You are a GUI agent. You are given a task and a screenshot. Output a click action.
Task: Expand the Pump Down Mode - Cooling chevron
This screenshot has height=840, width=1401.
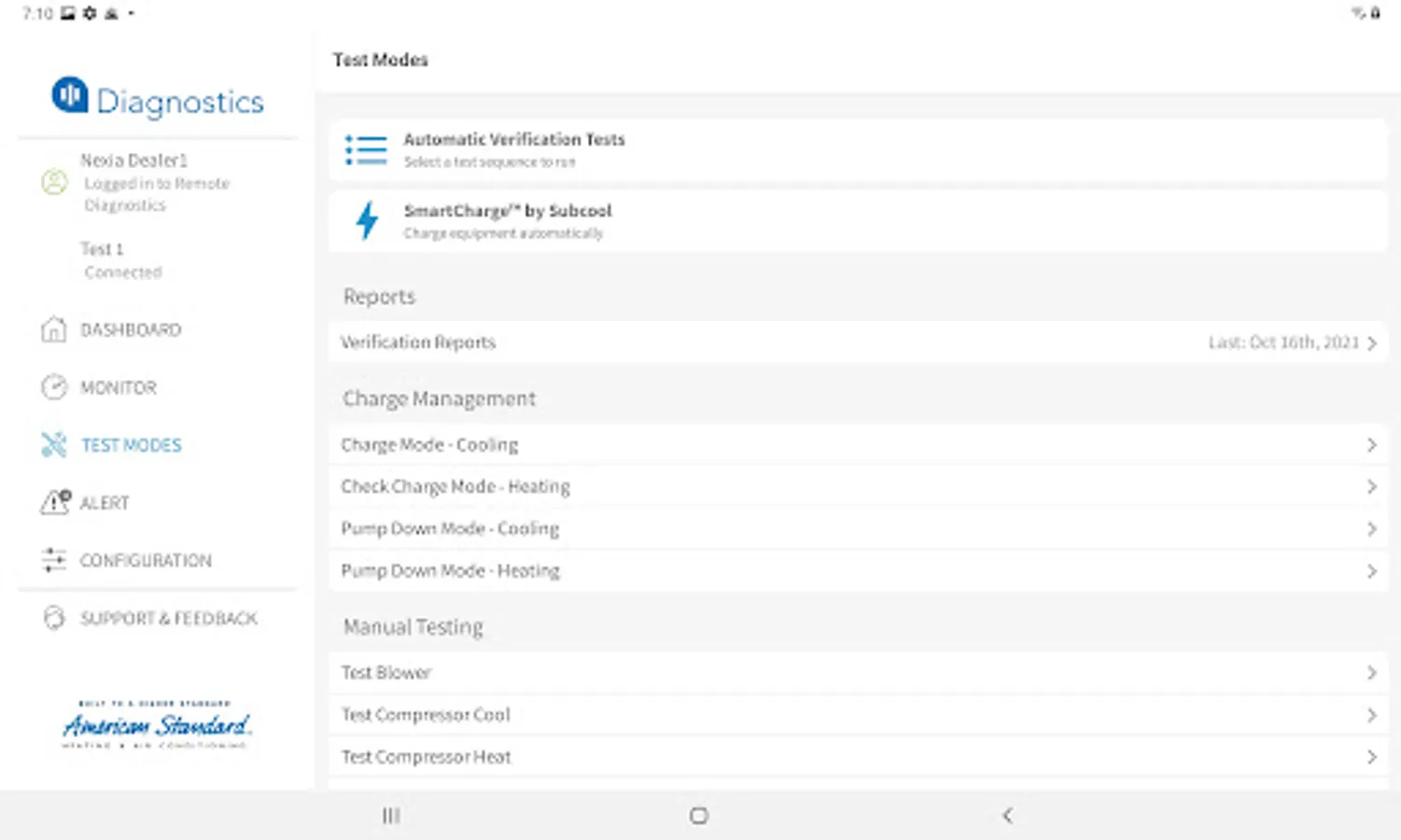pyautogui.click(x=1371, y=528)
